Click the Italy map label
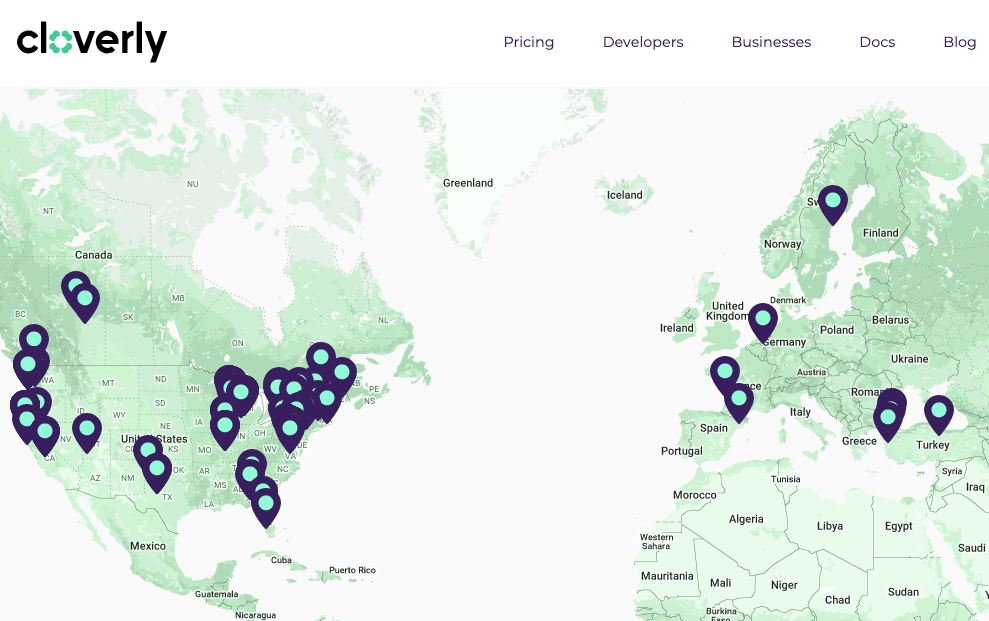The image size is (989, 621). 800,412
